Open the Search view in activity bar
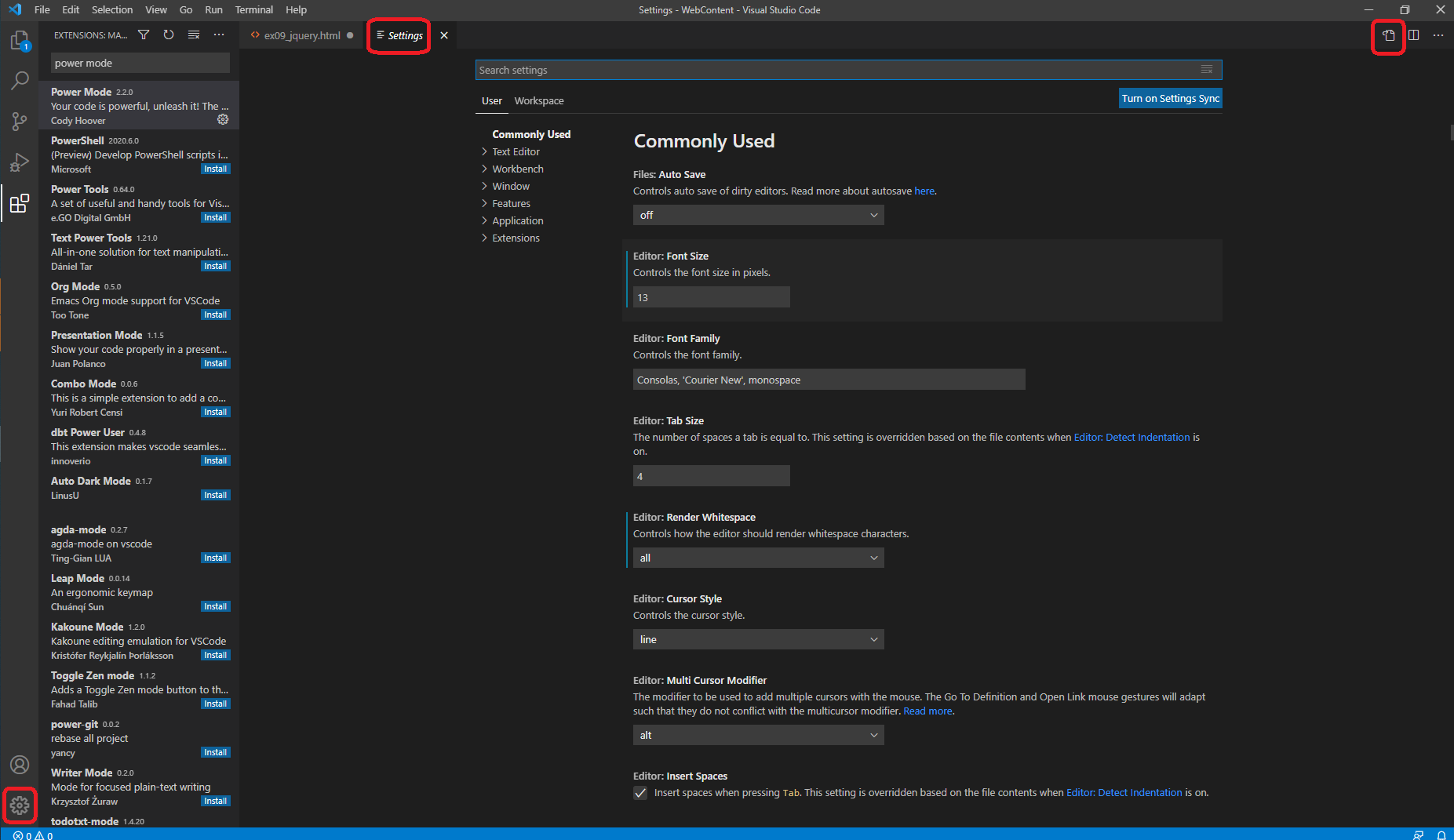This screenshot has width=1454, height=840. click(20, 80)
